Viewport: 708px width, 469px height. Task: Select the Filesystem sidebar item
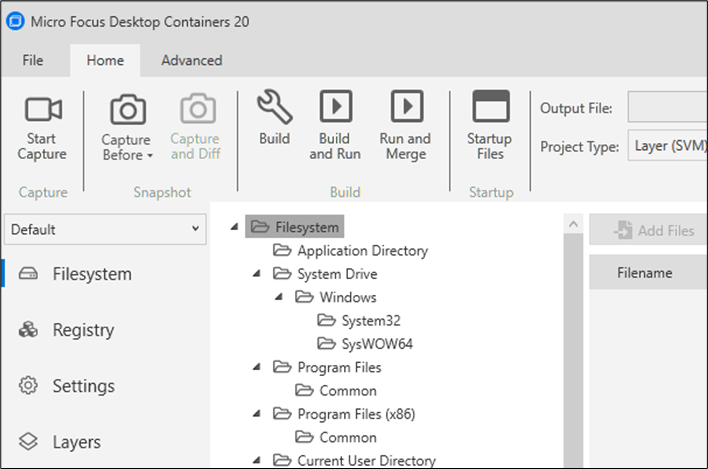tap(92, 274)
